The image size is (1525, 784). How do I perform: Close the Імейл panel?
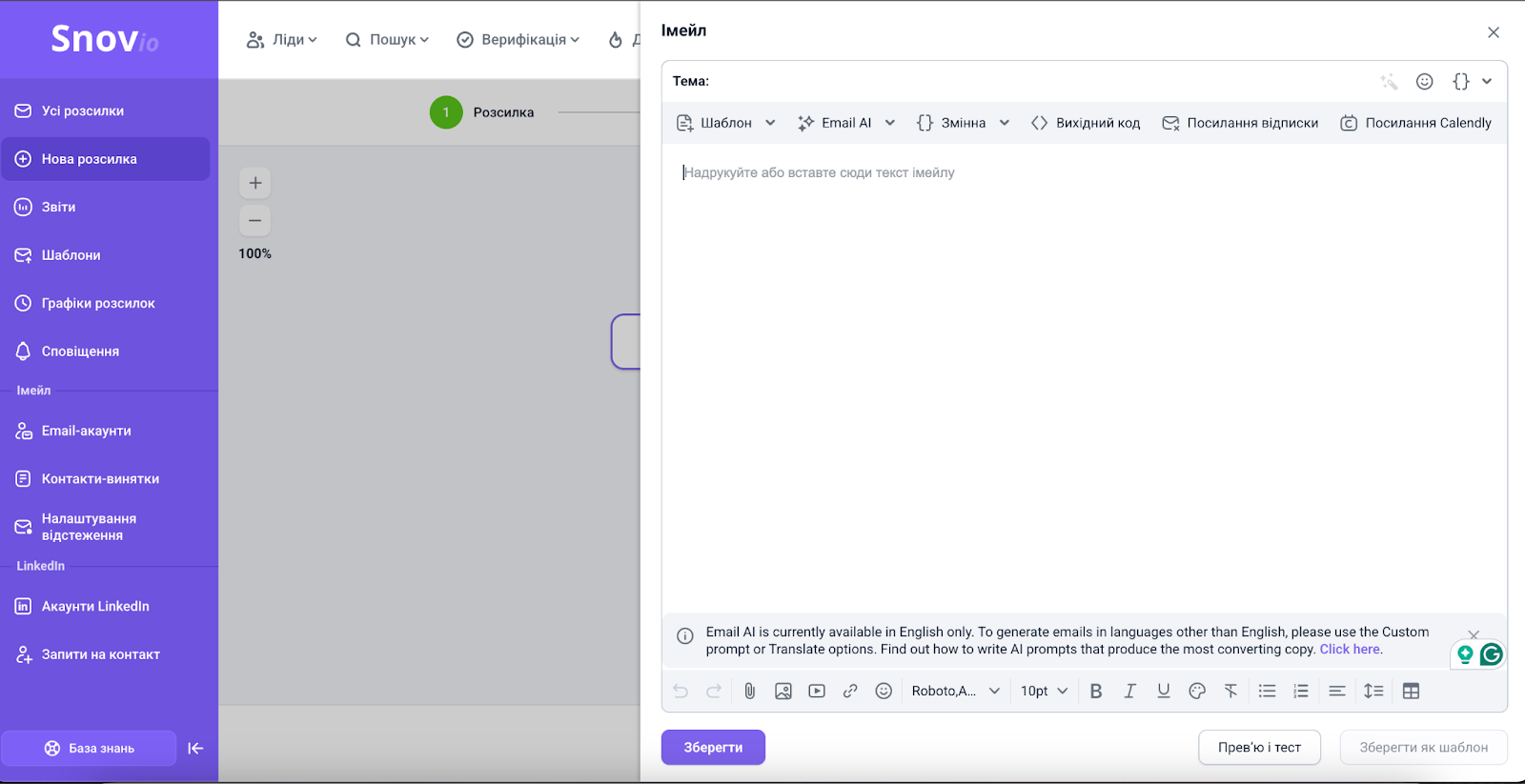[x=1494, y=32]
